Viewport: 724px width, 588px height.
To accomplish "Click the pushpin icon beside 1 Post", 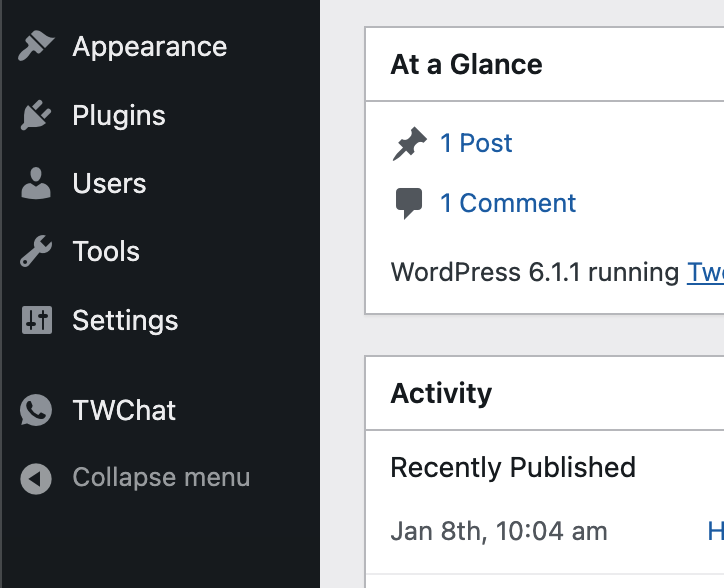I will click(410, 143).
